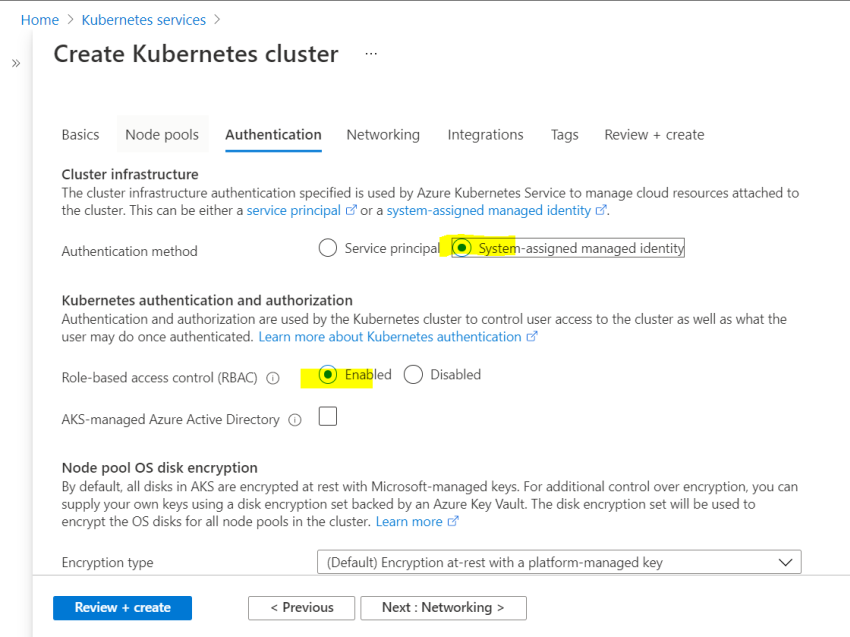Viewport: 850px width, 637px height.
Task: Switch to the Networking tab
Action: [x=383, y=134]
